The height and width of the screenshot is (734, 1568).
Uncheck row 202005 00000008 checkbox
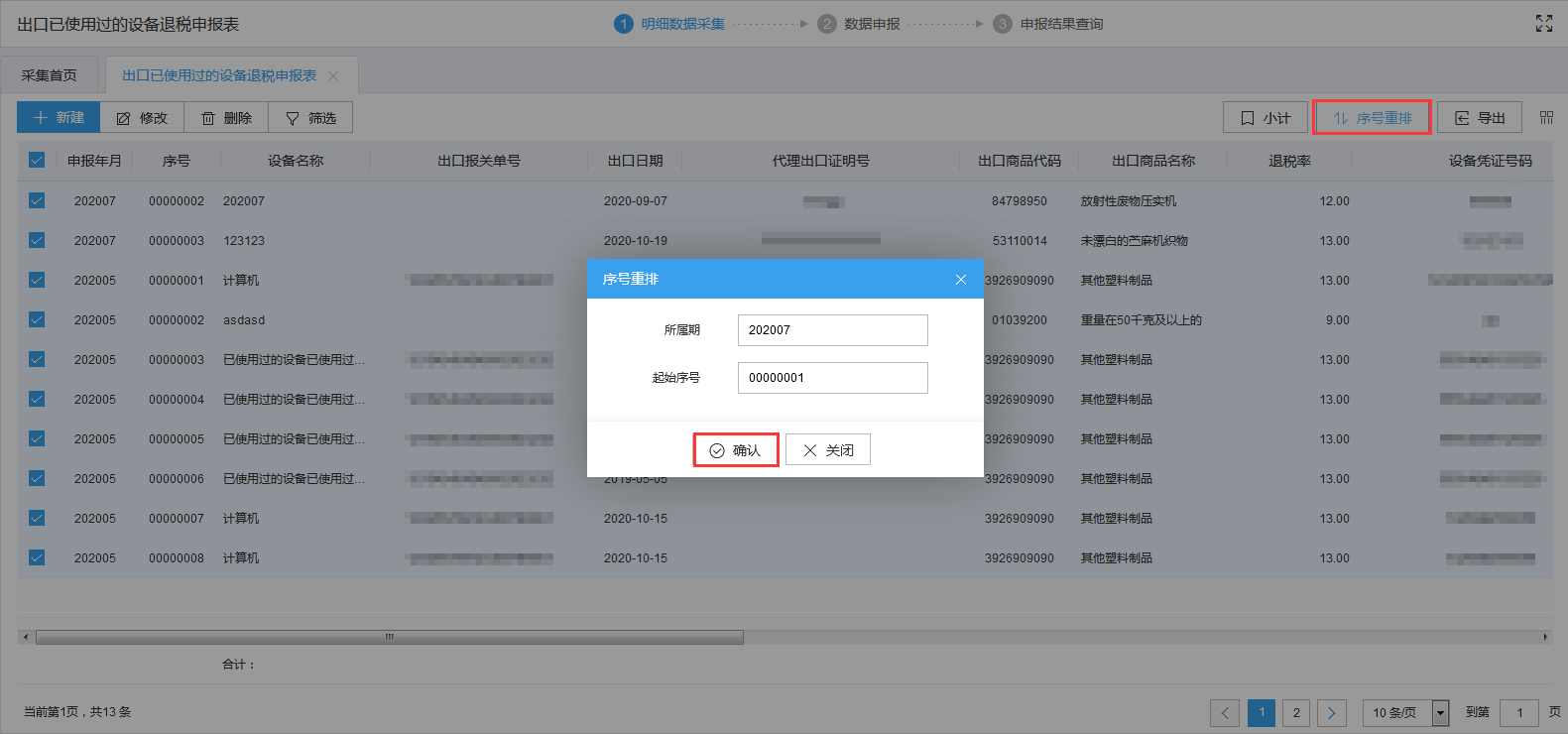click(37, 557)
